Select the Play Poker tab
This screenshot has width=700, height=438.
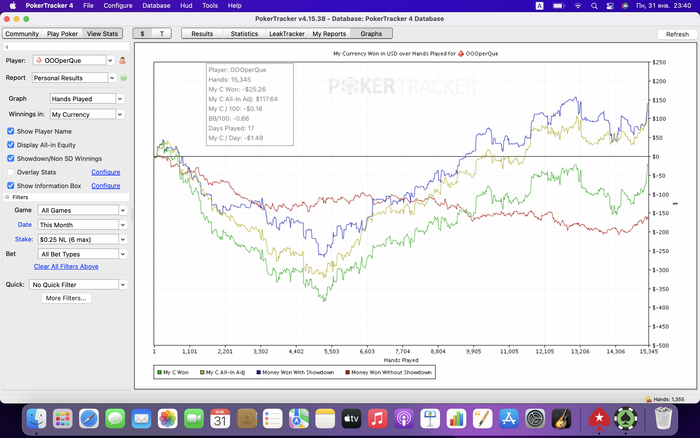(62, 33)
